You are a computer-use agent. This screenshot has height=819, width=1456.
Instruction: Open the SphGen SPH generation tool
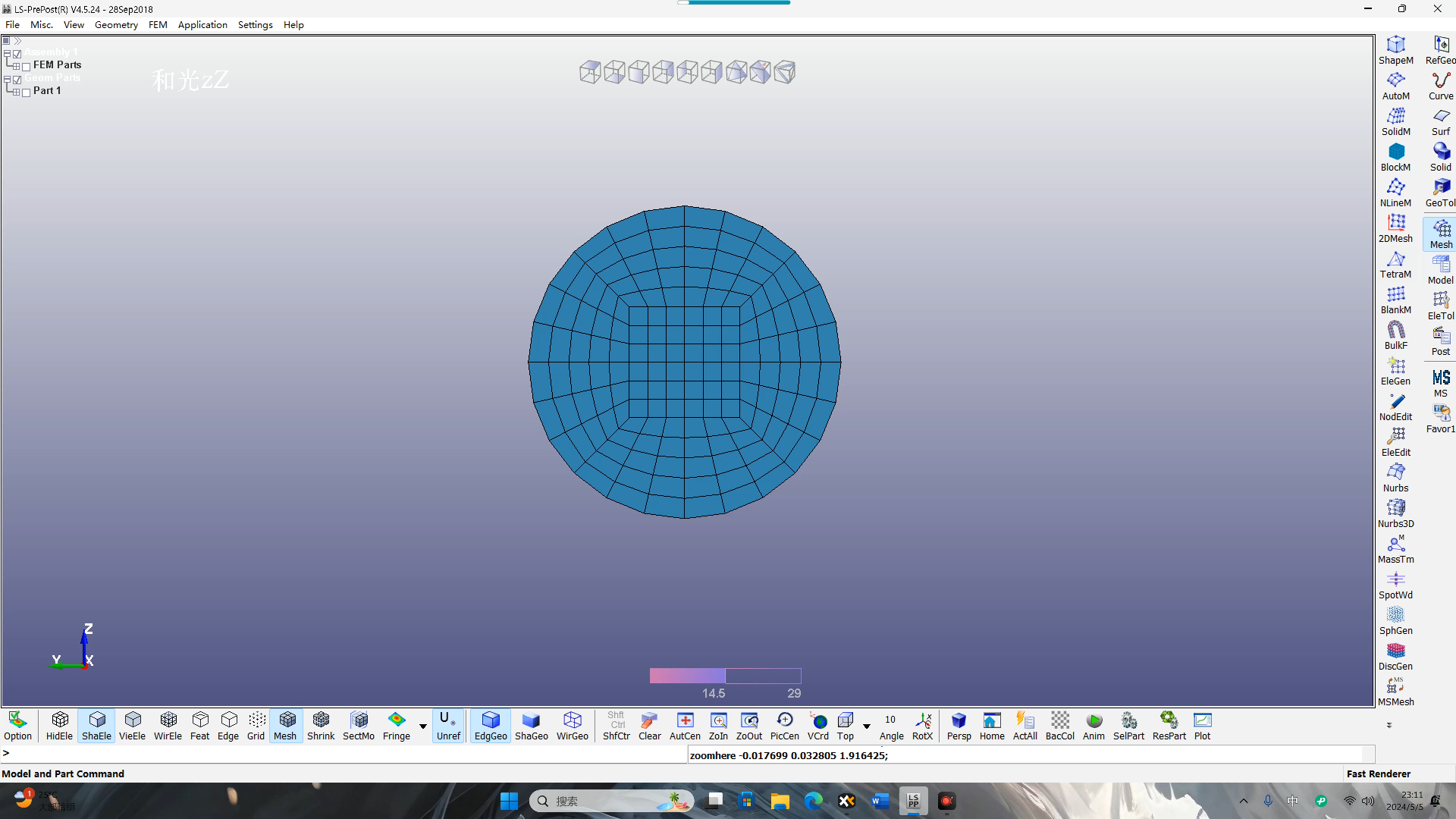(1395, 620)
